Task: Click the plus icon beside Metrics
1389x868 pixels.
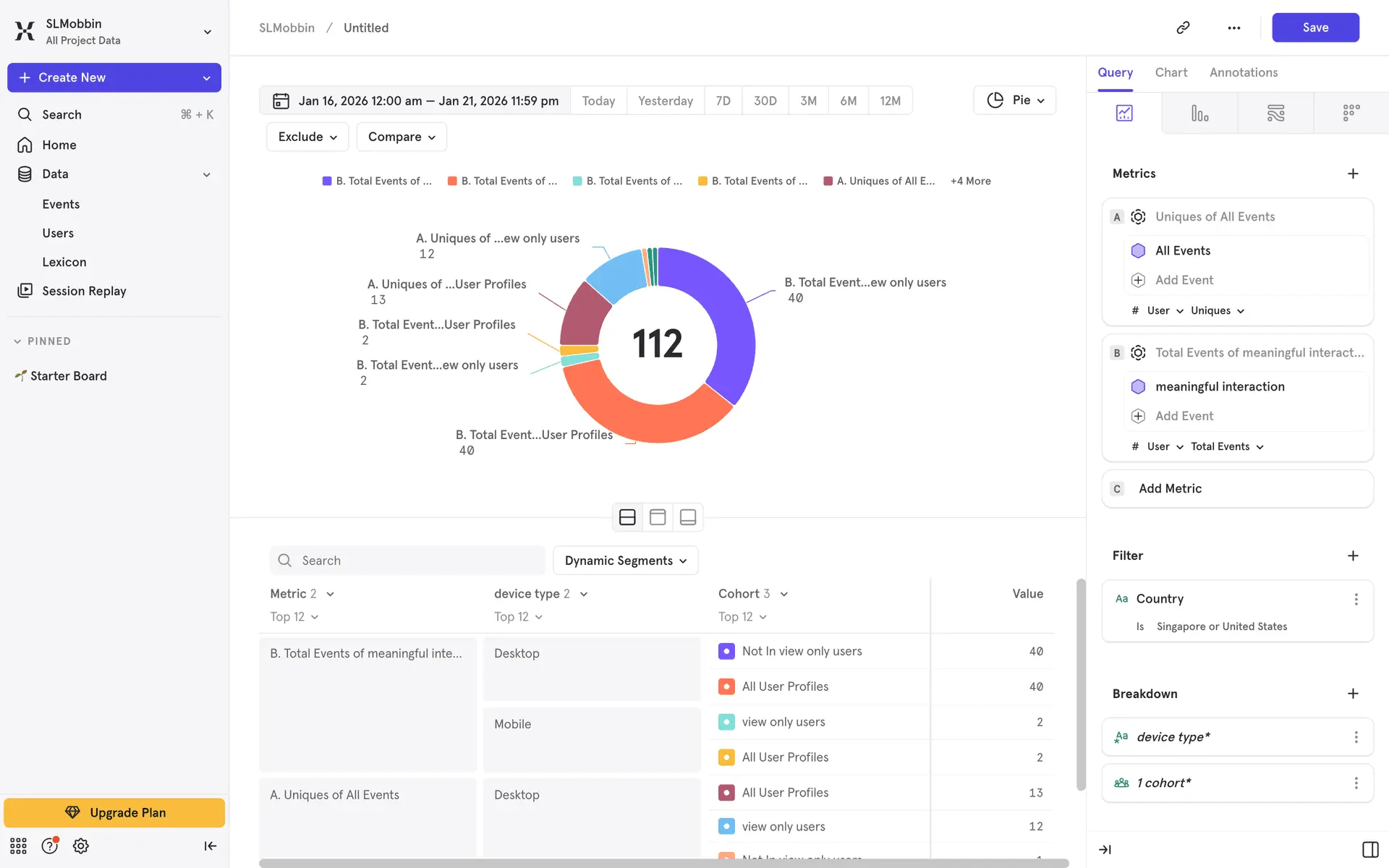Action: [1353, 174]
